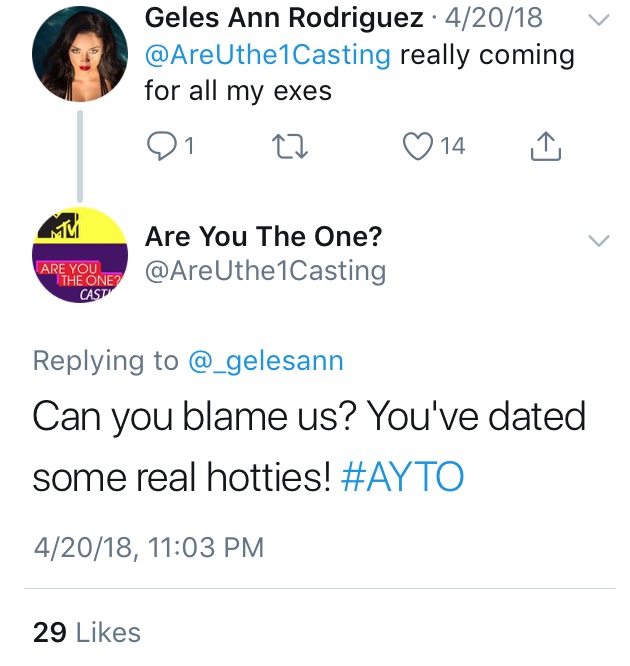Screen dimensions: 630x666
Task: Open the Are You The One? display name
Action: pos(263,236)
